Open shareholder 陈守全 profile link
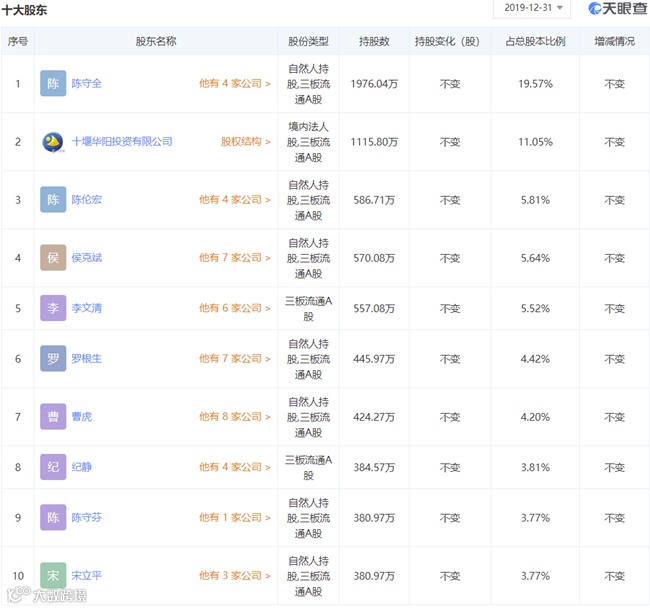Screen dimensions: 650x609 [87, 83]
